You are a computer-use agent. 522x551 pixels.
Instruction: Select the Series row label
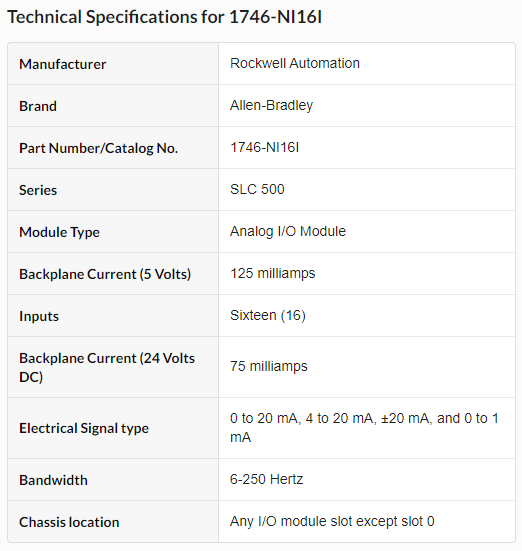click(x=38, y=190)
